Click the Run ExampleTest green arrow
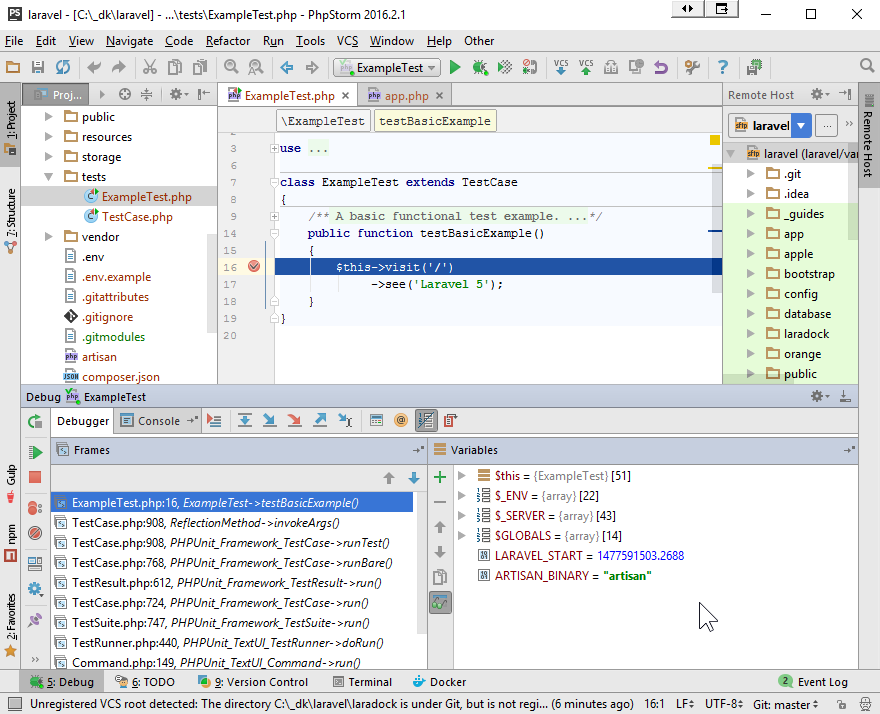880x714 pixels. [453, 69]
